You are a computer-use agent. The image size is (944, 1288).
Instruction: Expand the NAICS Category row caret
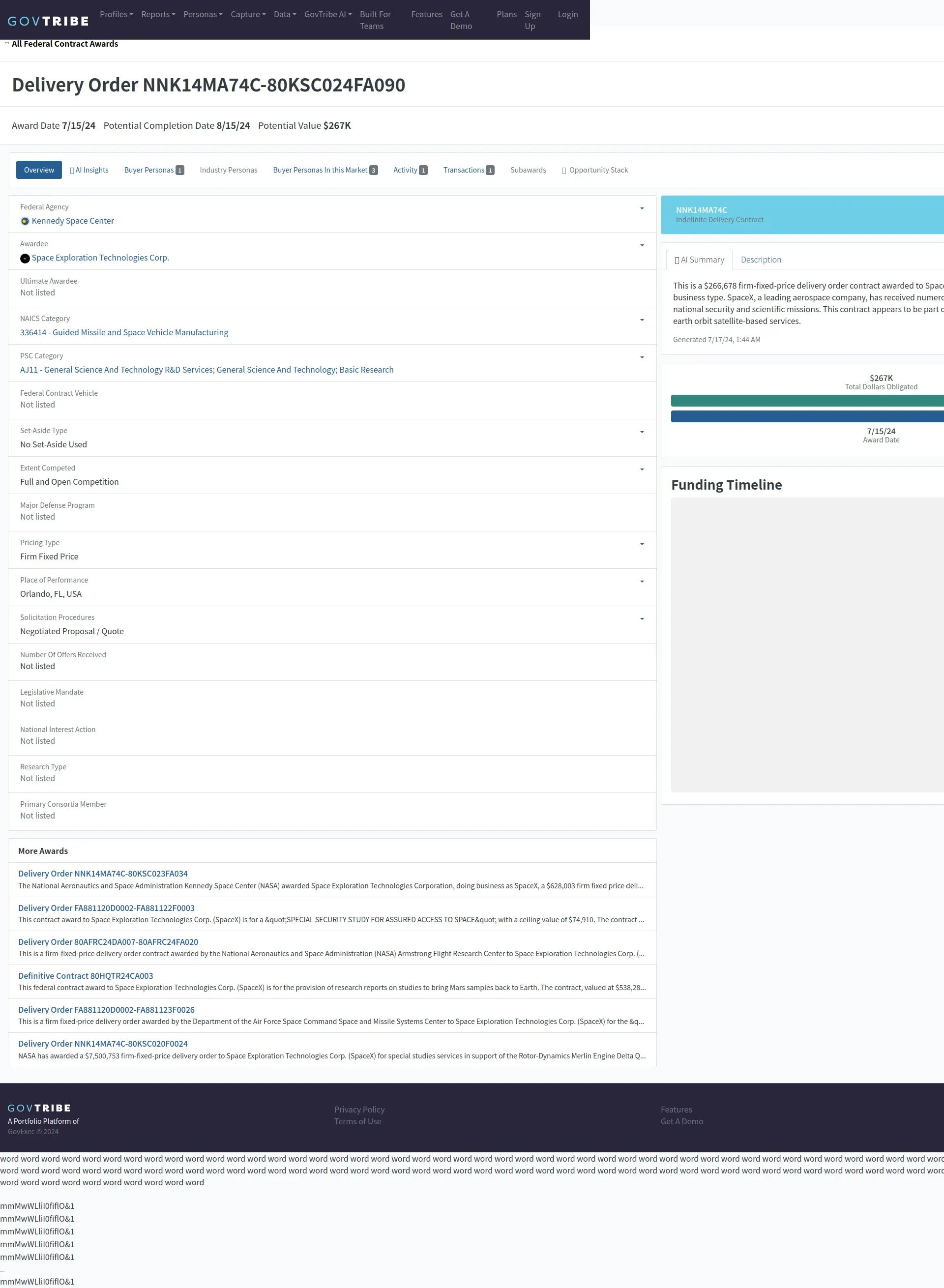(x=642, y=320)
